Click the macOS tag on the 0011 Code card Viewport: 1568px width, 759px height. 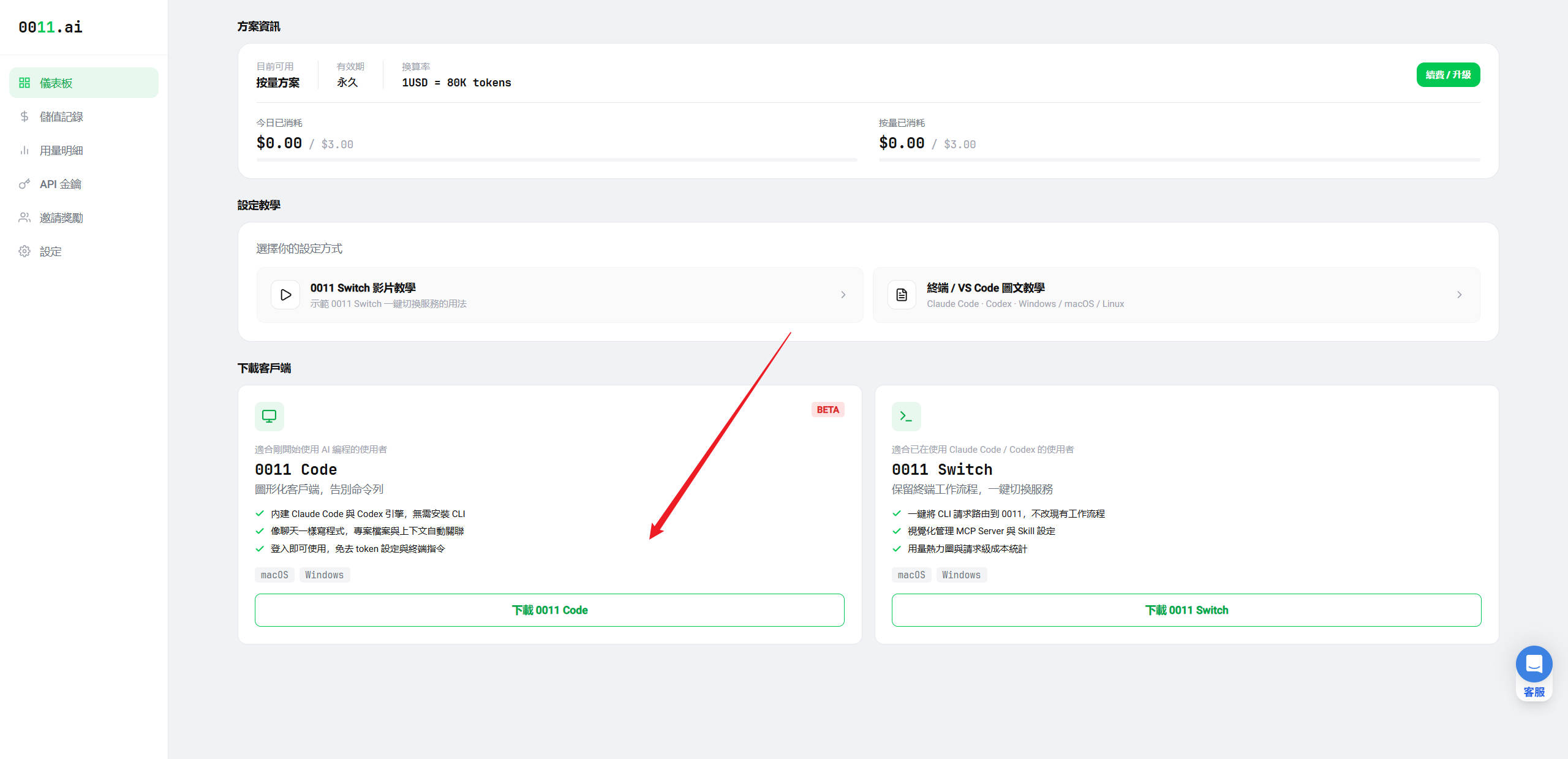click(x=274, y=575)
